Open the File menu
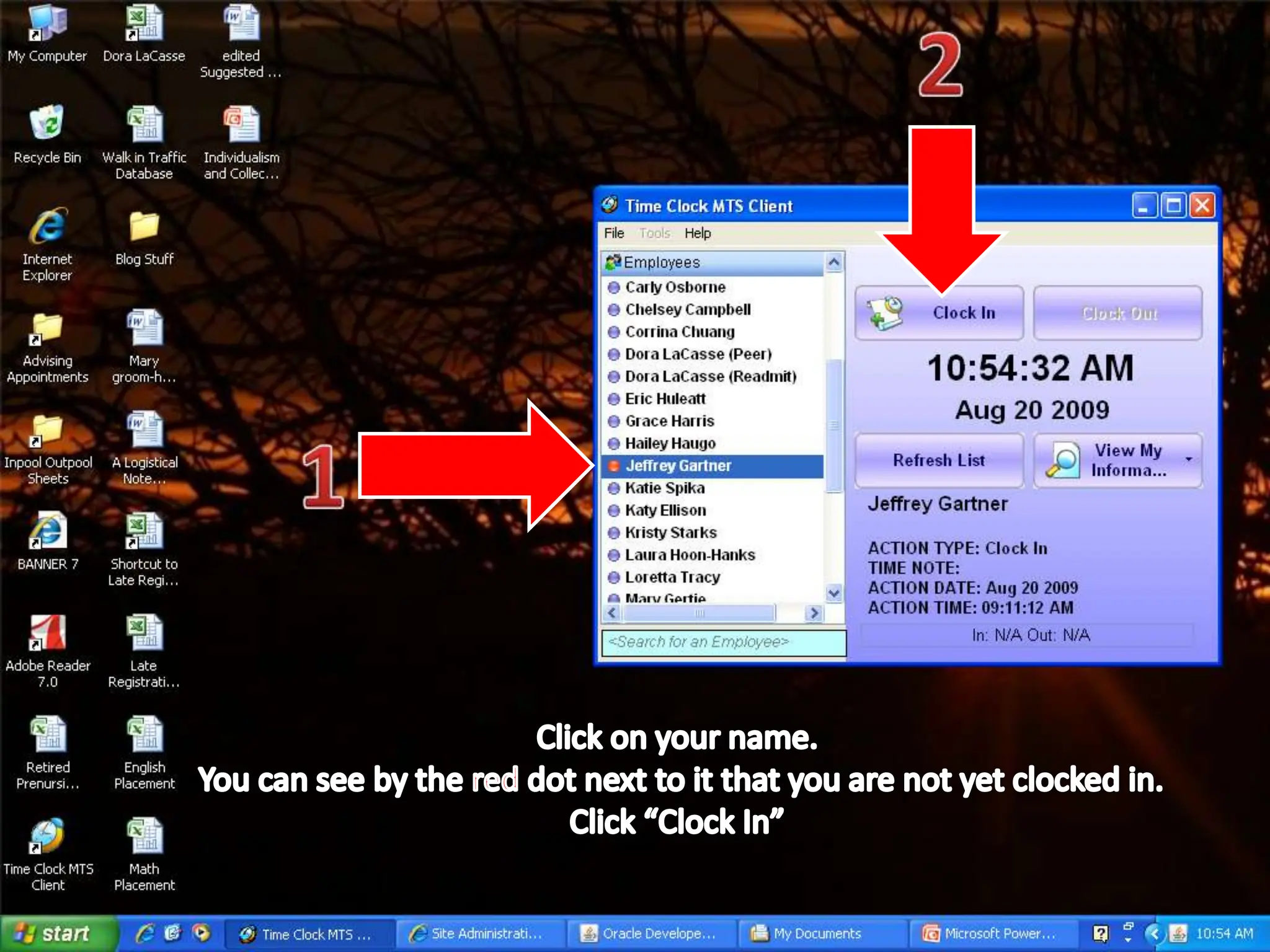 click(613, 234)
